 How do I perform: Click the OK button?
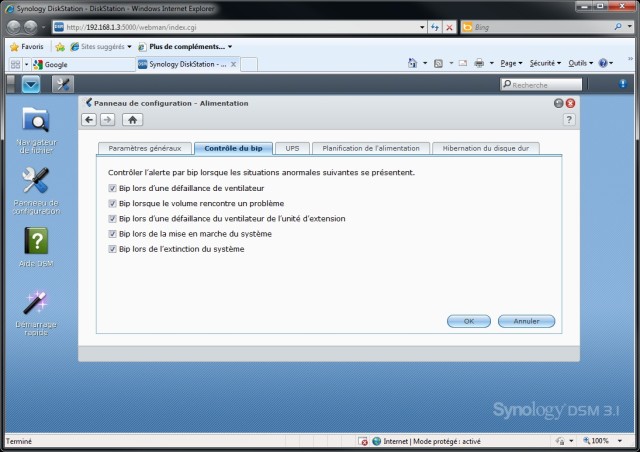coord(469,321)
